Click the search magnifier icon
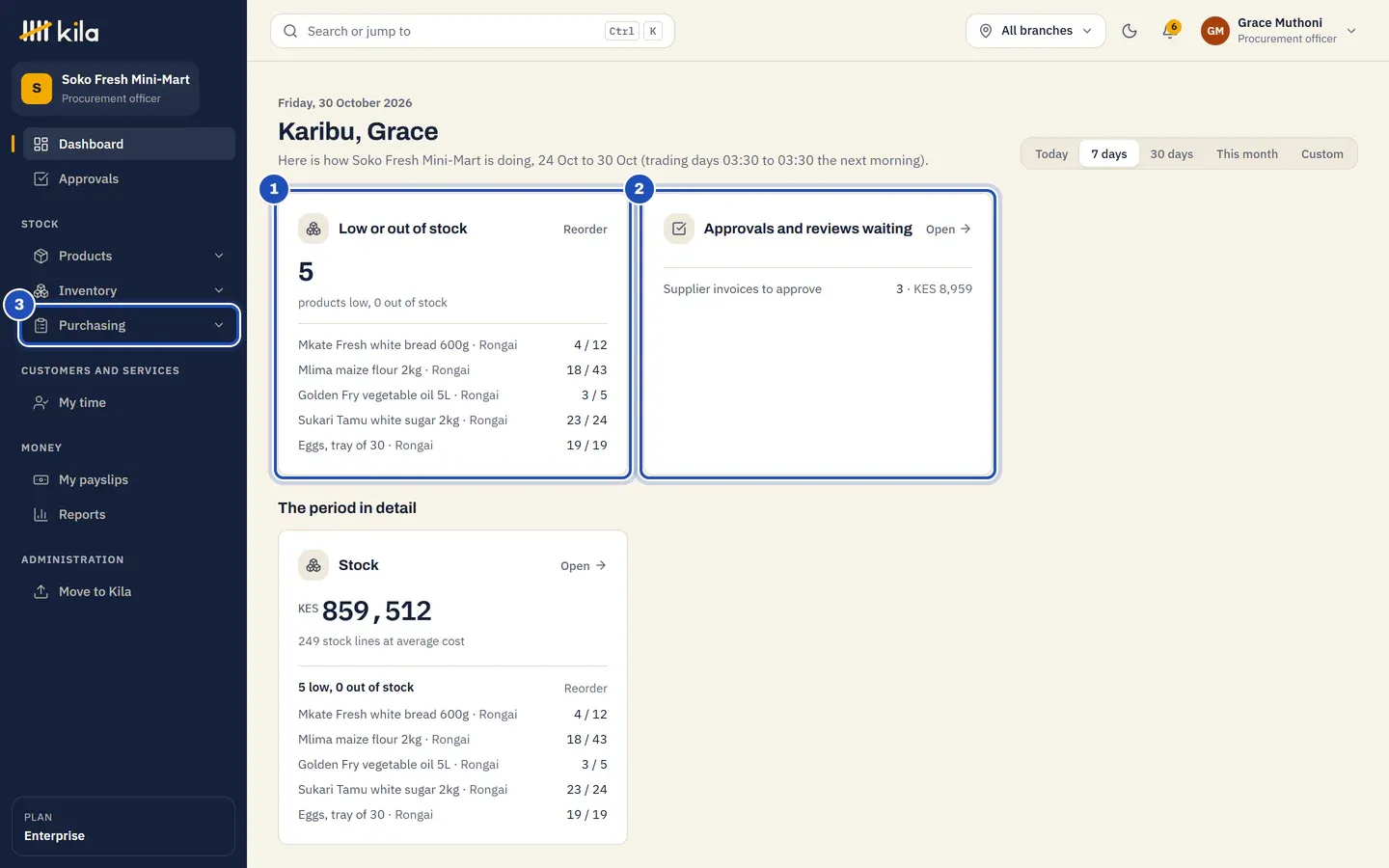The height and width of the screenshot is (868, 1389). pos(290,31)
